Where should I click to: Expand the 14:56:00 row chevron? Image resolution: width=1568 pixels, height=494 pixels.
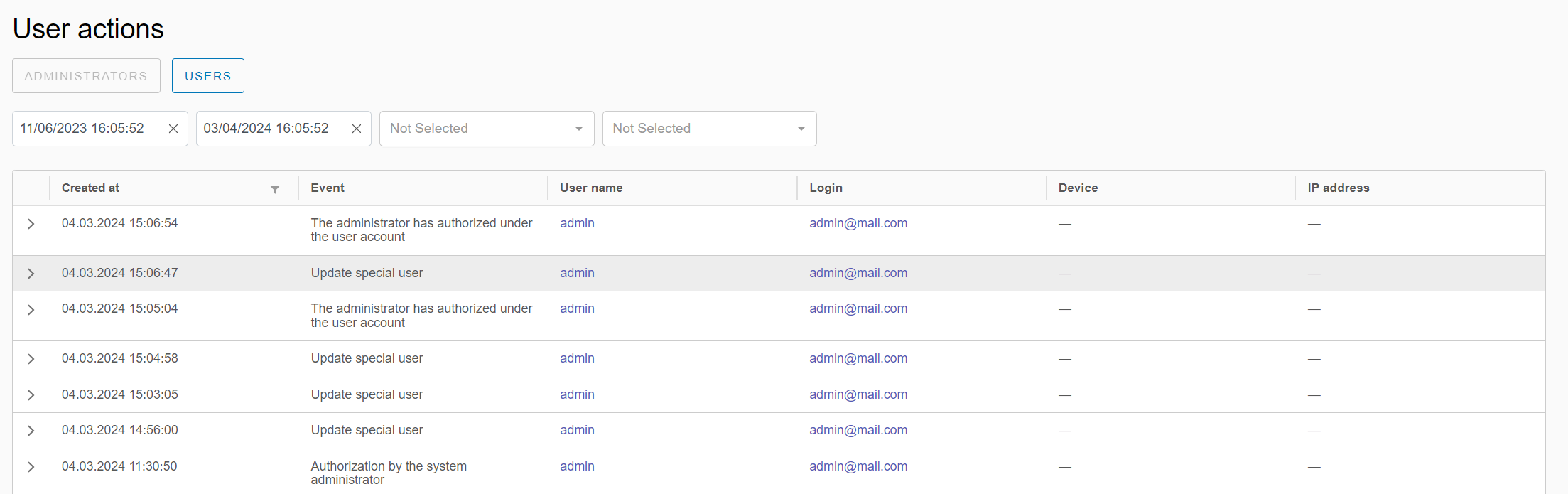(31, 431)
